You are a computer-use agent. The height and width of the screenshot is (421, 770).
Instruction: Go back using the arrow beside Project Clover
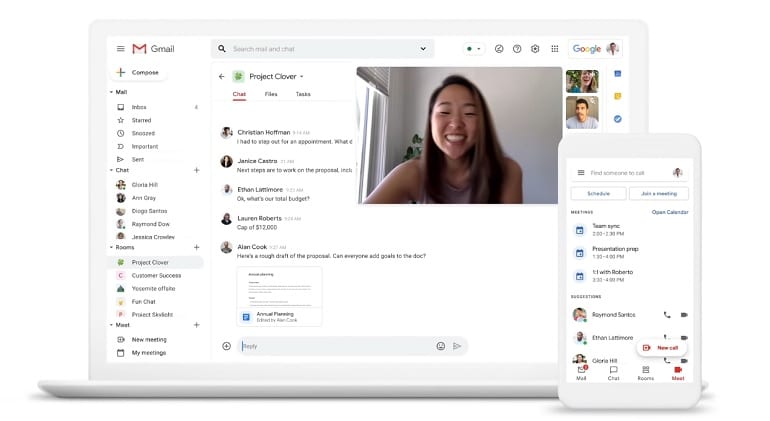pyautogui.click(x=222, y=76)
